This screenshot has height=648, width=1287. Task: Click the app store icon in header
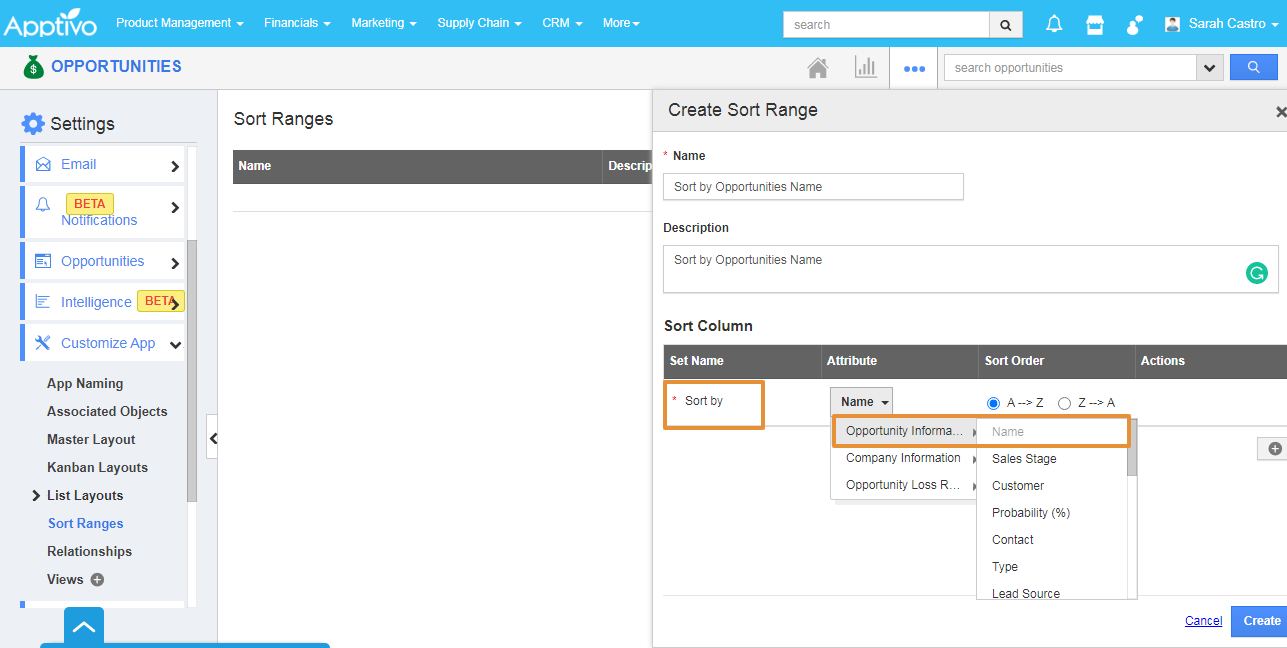tap(1095, 24)
